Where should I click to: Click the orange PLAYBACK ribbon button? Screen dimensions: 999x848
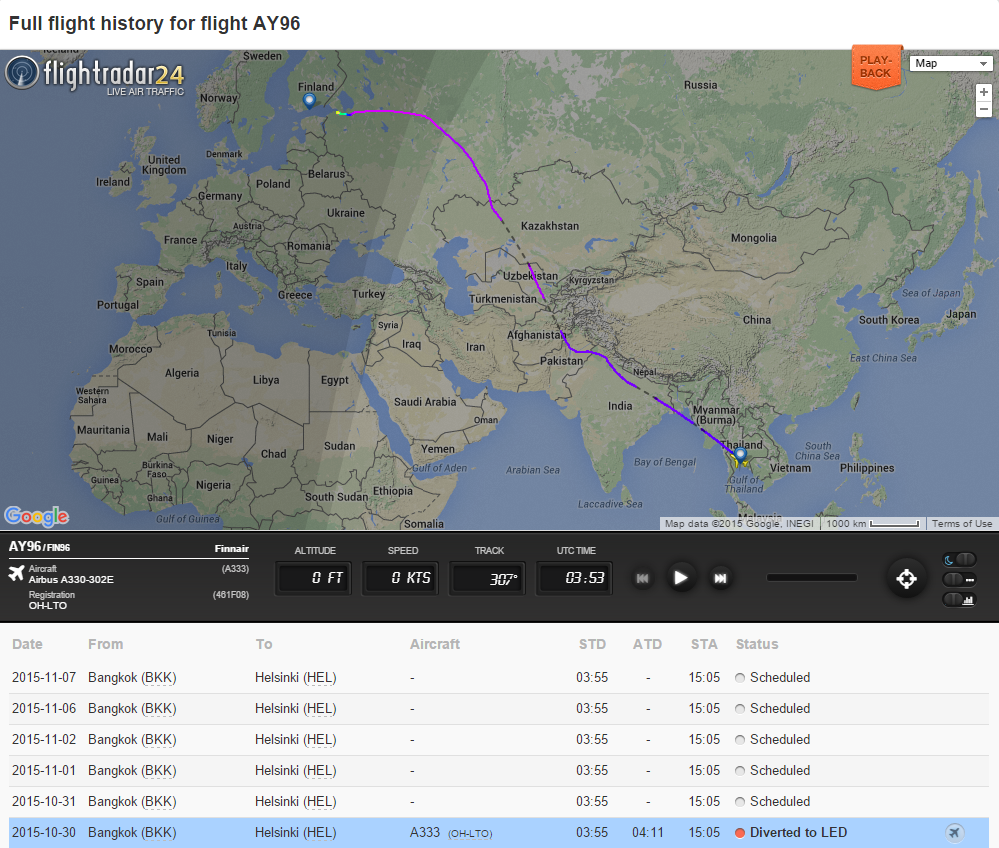(x=876, y=67)
